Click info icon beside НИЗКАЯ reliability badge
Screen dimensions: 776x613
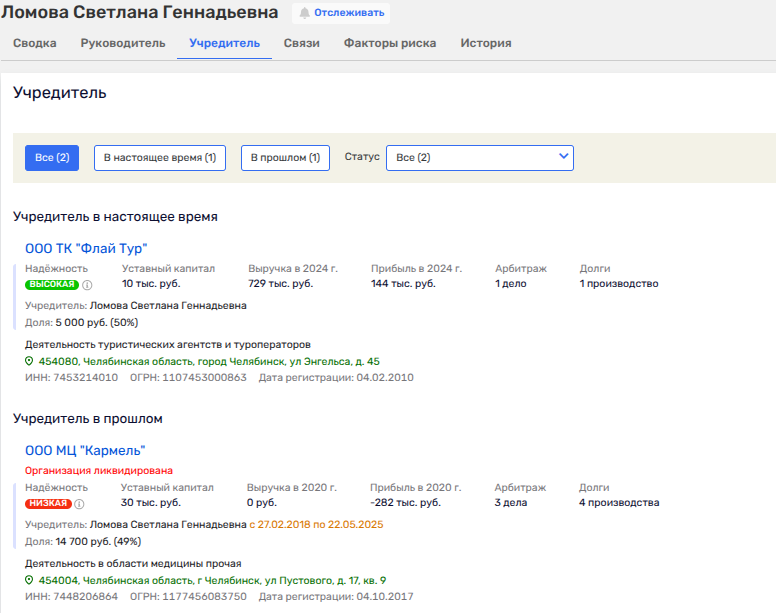(80, 503)
